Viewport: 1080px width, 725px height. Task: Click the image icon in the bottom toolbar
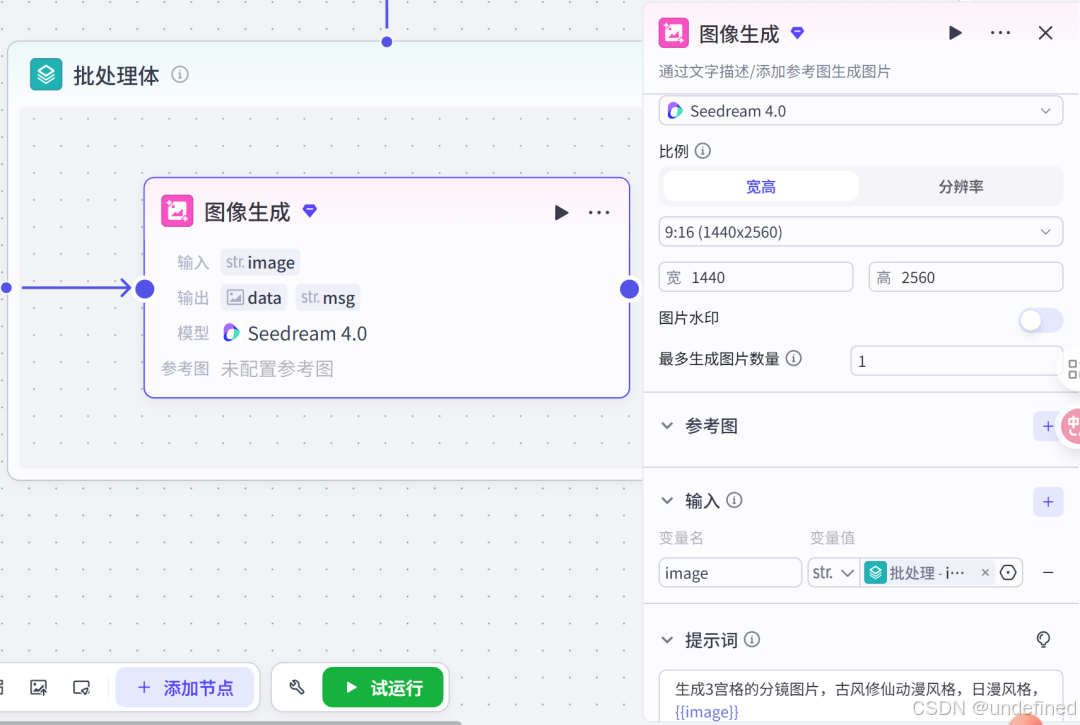coord(39,687)
